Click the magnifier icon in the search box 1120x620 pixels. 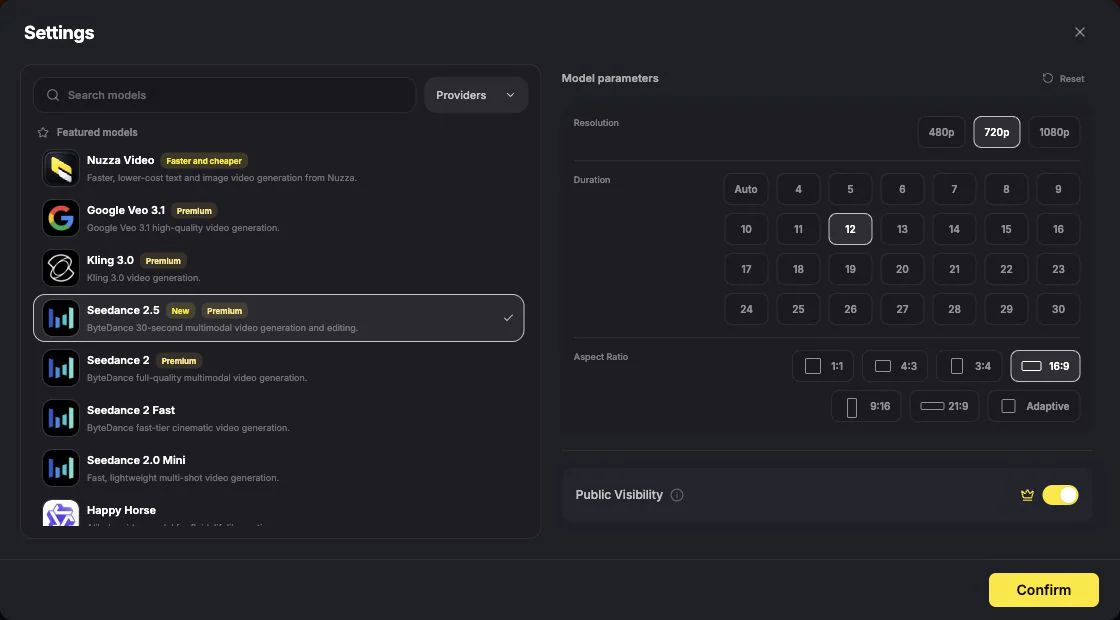53,95
